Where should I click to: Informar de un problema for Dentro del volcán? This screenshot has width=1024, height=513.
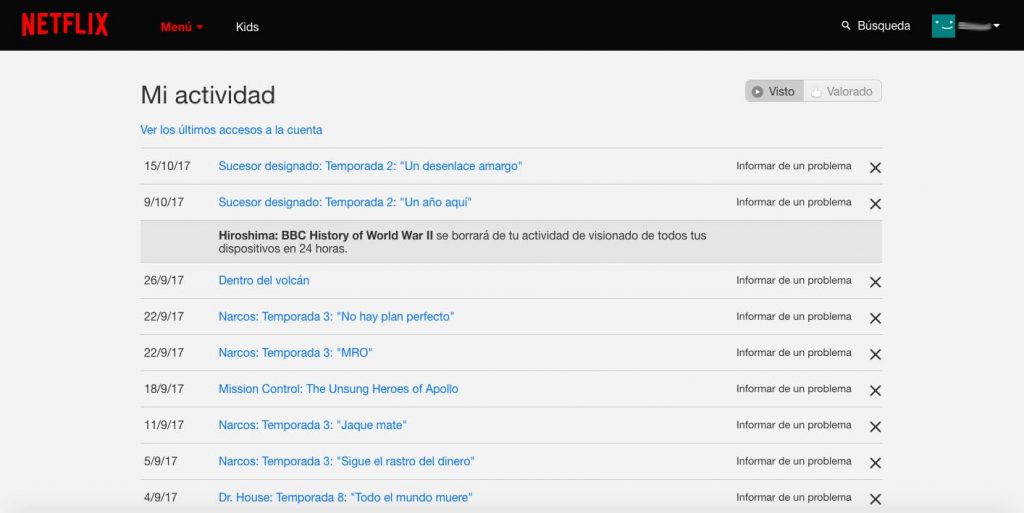click(793, 280)
